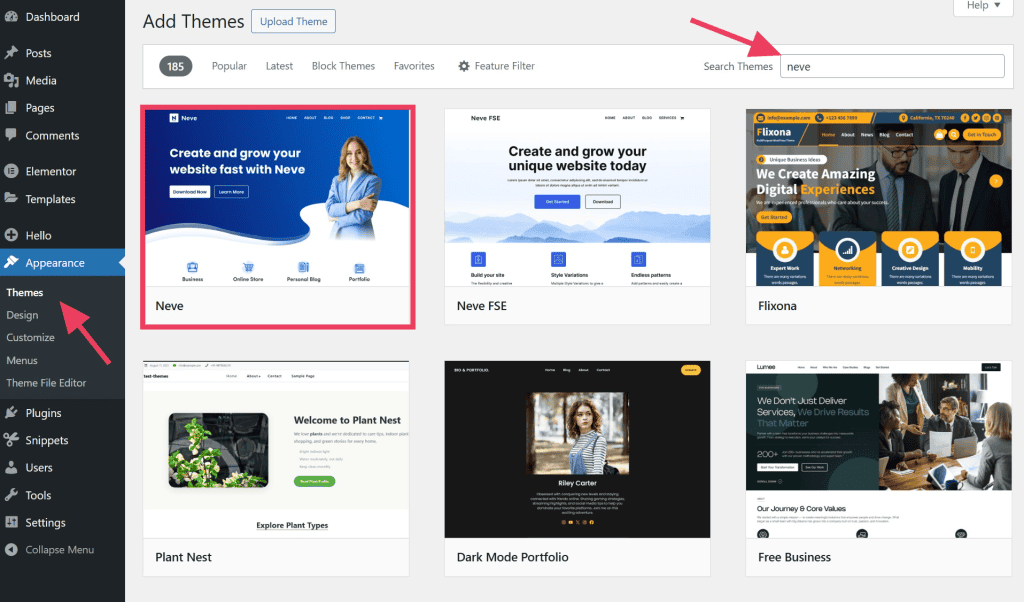Click the Templates sidebar icon
Viewport: 1024px width, 602px height.
coord(14,199)
